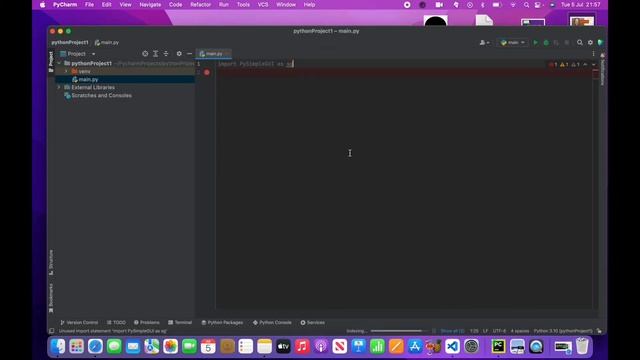Click UTF-8 encoding widget

click(499, 331)
